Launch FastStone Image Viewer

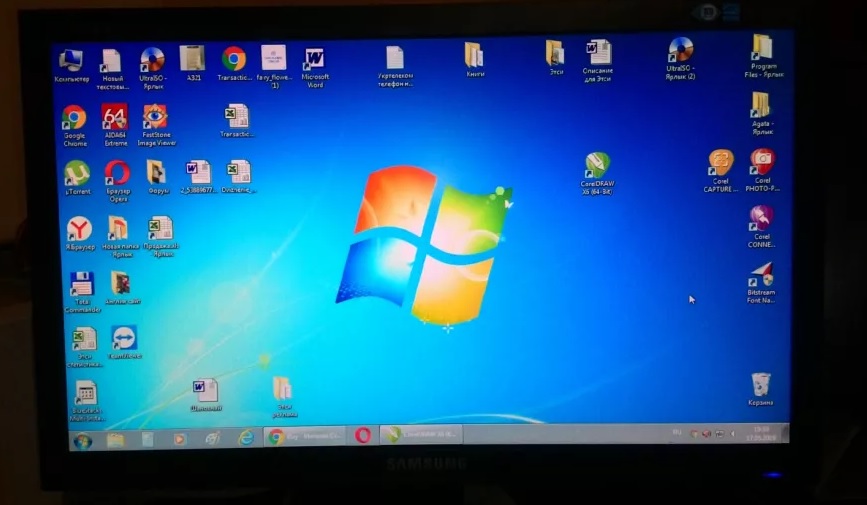pos(156,125)
